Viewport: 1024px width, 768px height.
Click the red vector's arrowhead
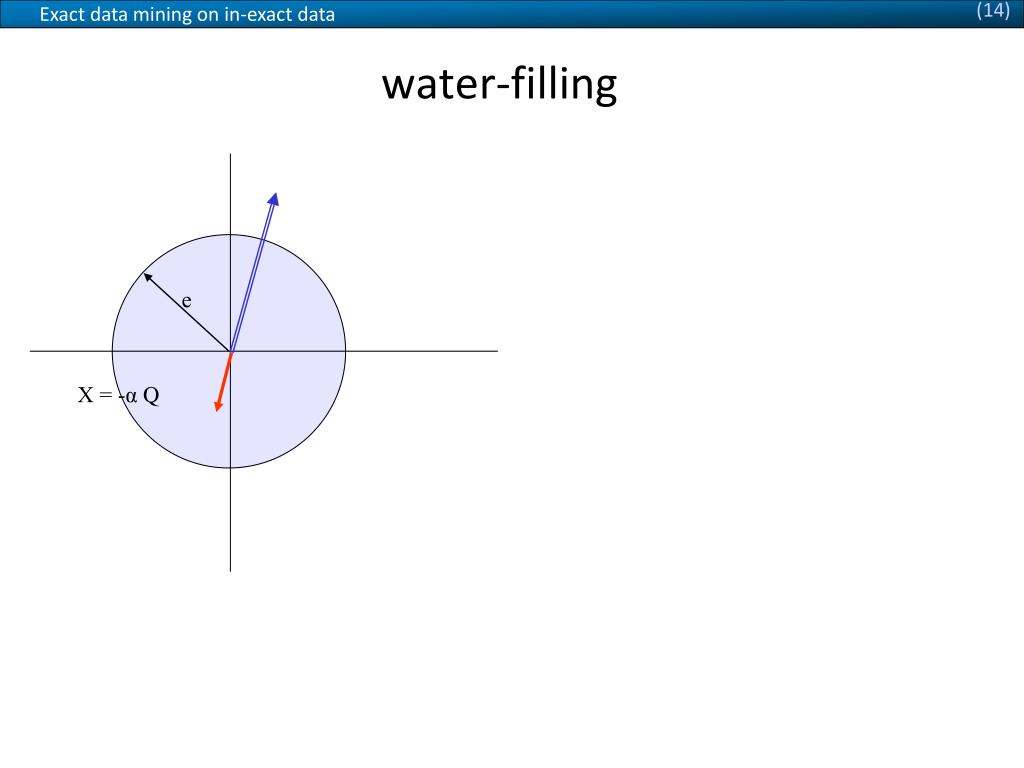coord(219,406)
